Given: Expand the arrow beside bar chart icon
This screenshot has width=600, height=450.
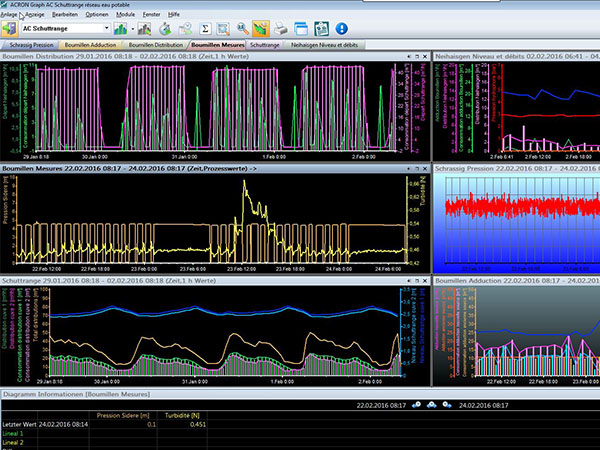Looking at the screenshot, I should click(x=133, y=29).
